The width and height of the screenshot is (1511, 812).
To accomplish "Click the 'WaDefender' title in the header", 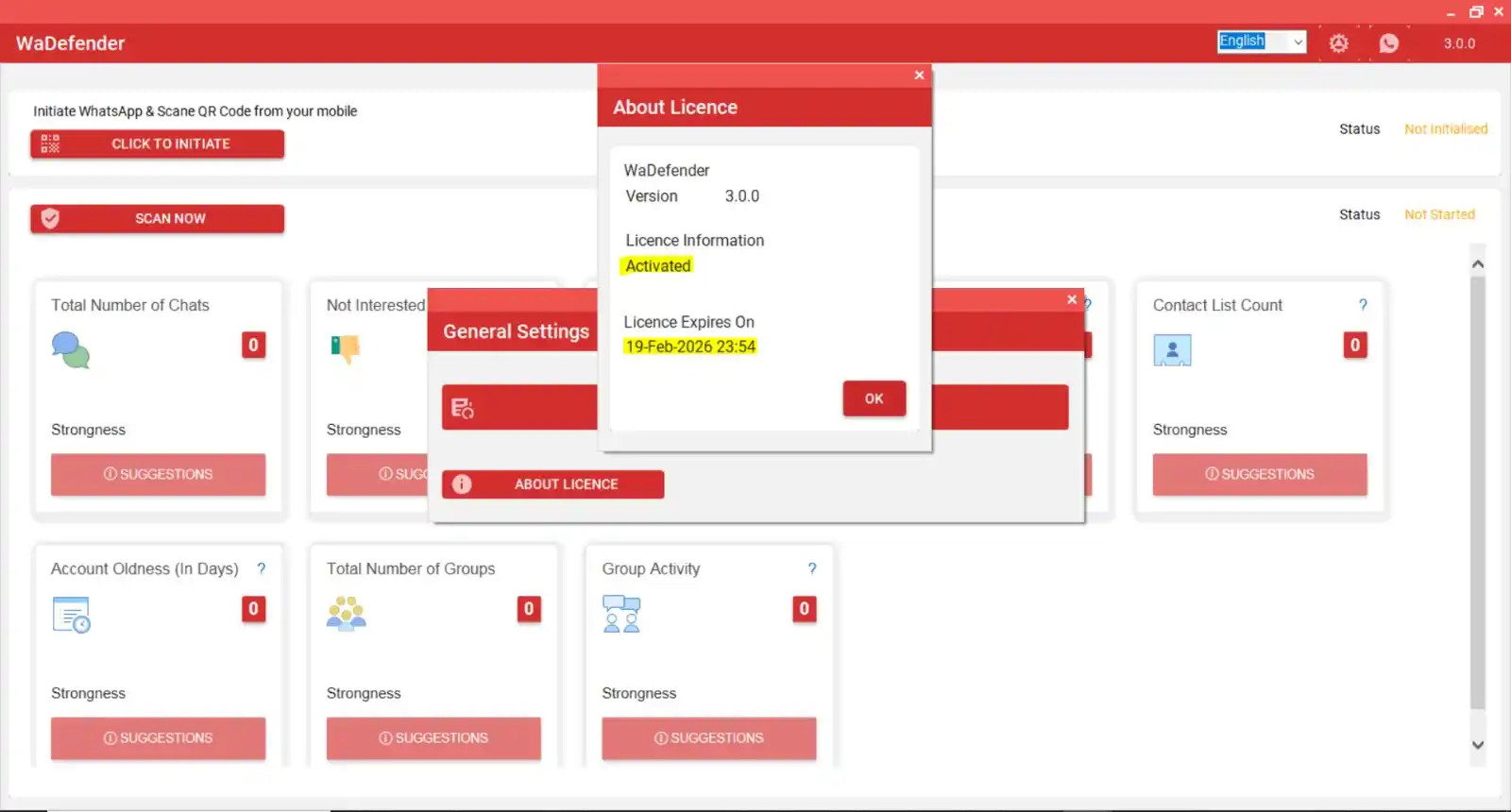I will pos(70,43).
